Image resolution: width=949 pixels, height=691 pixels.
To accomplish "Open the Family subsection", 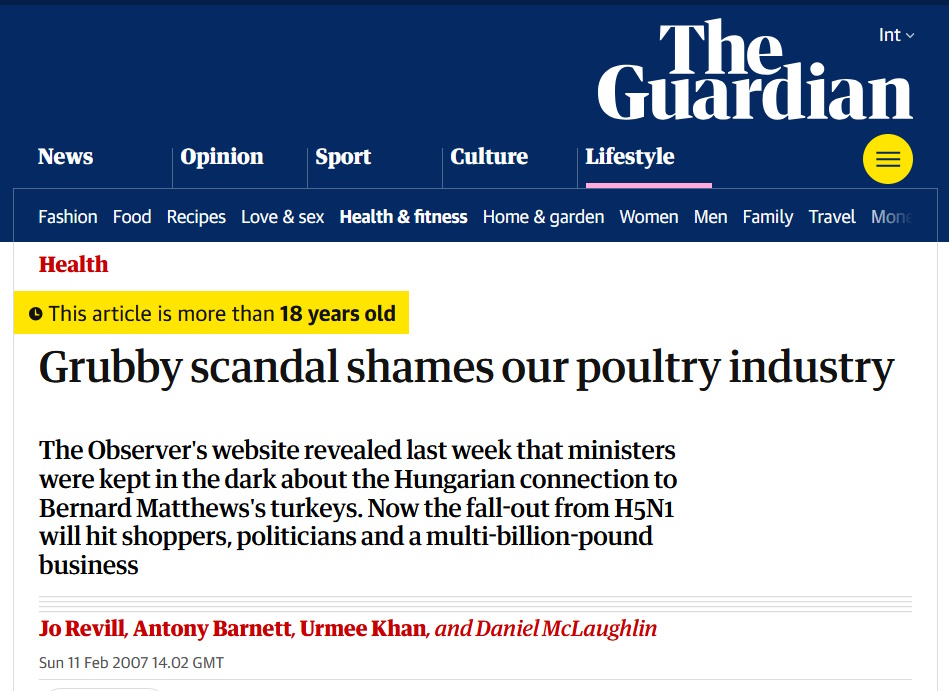I will pos(768,217).
